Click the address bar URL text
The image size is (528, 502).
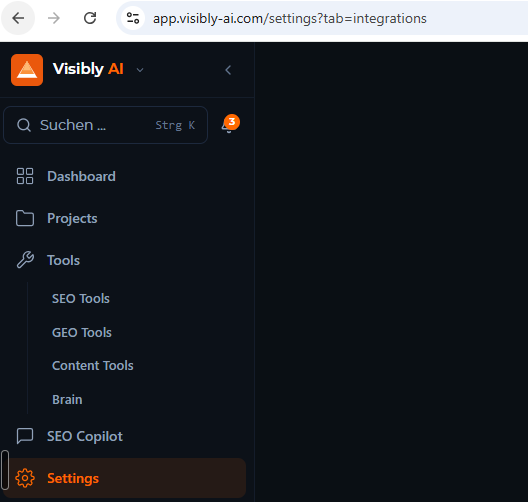(290, 19)
